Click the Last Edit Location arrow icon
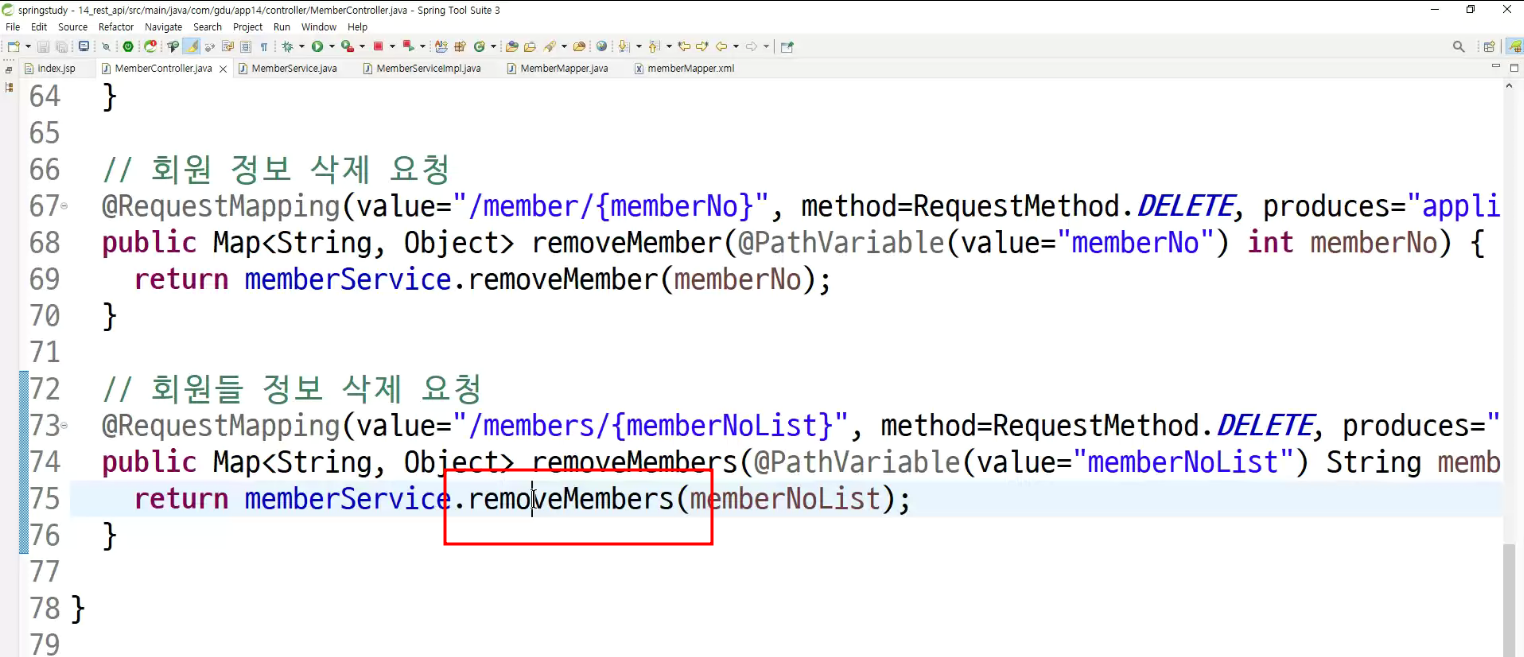 [x=684, y=46]
